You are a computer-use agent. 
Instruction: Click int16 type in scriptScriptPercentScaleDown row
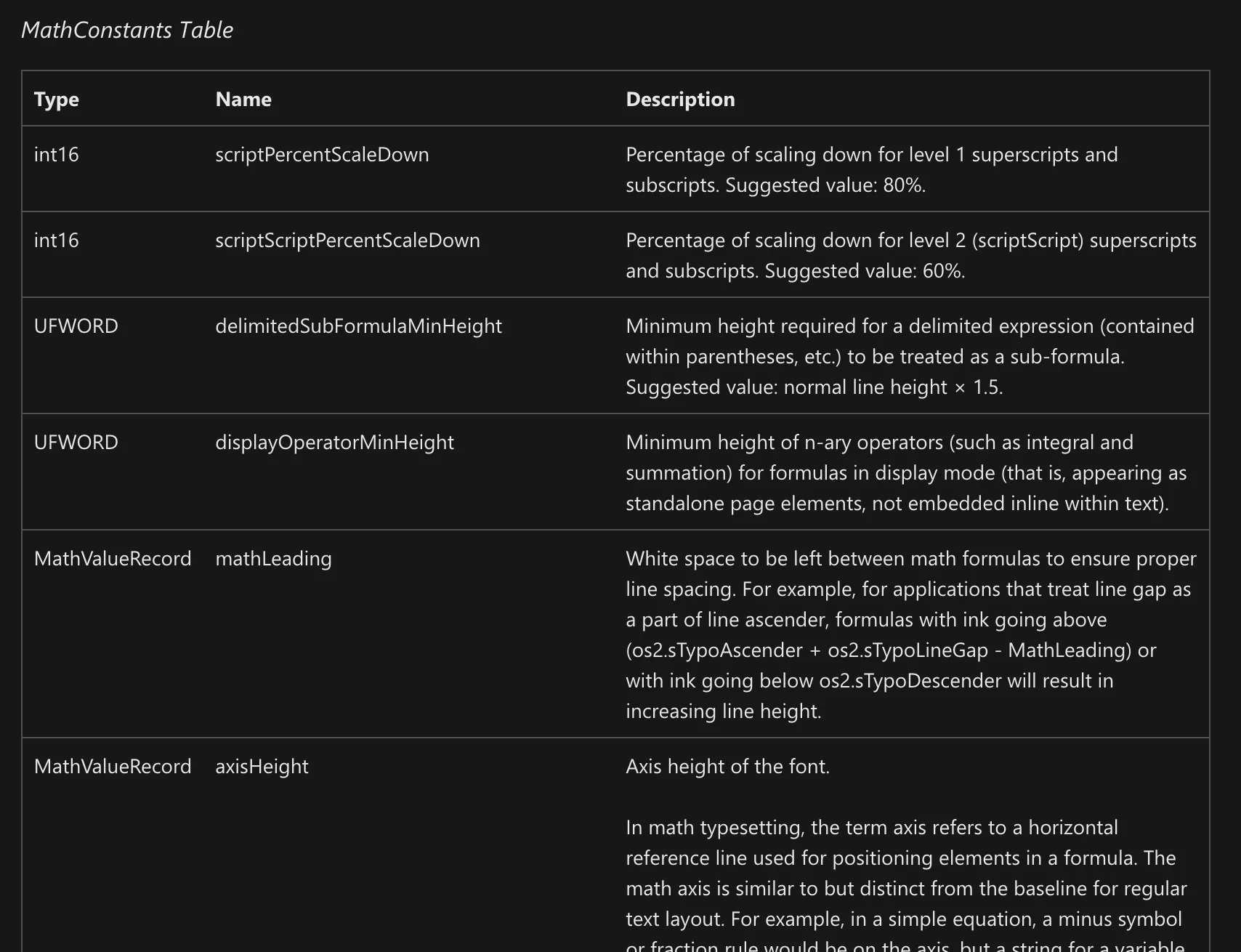click(57, 241)
